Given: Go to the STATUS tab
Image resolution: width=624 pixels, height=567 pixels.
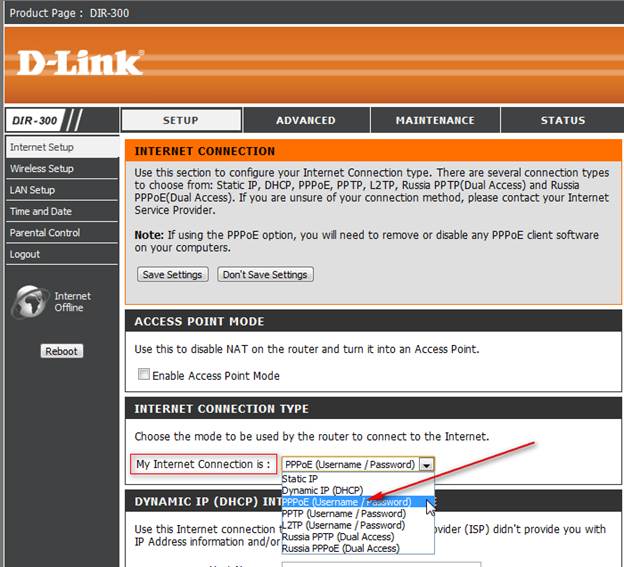Looking at the screenshot, I should point(562,120).
